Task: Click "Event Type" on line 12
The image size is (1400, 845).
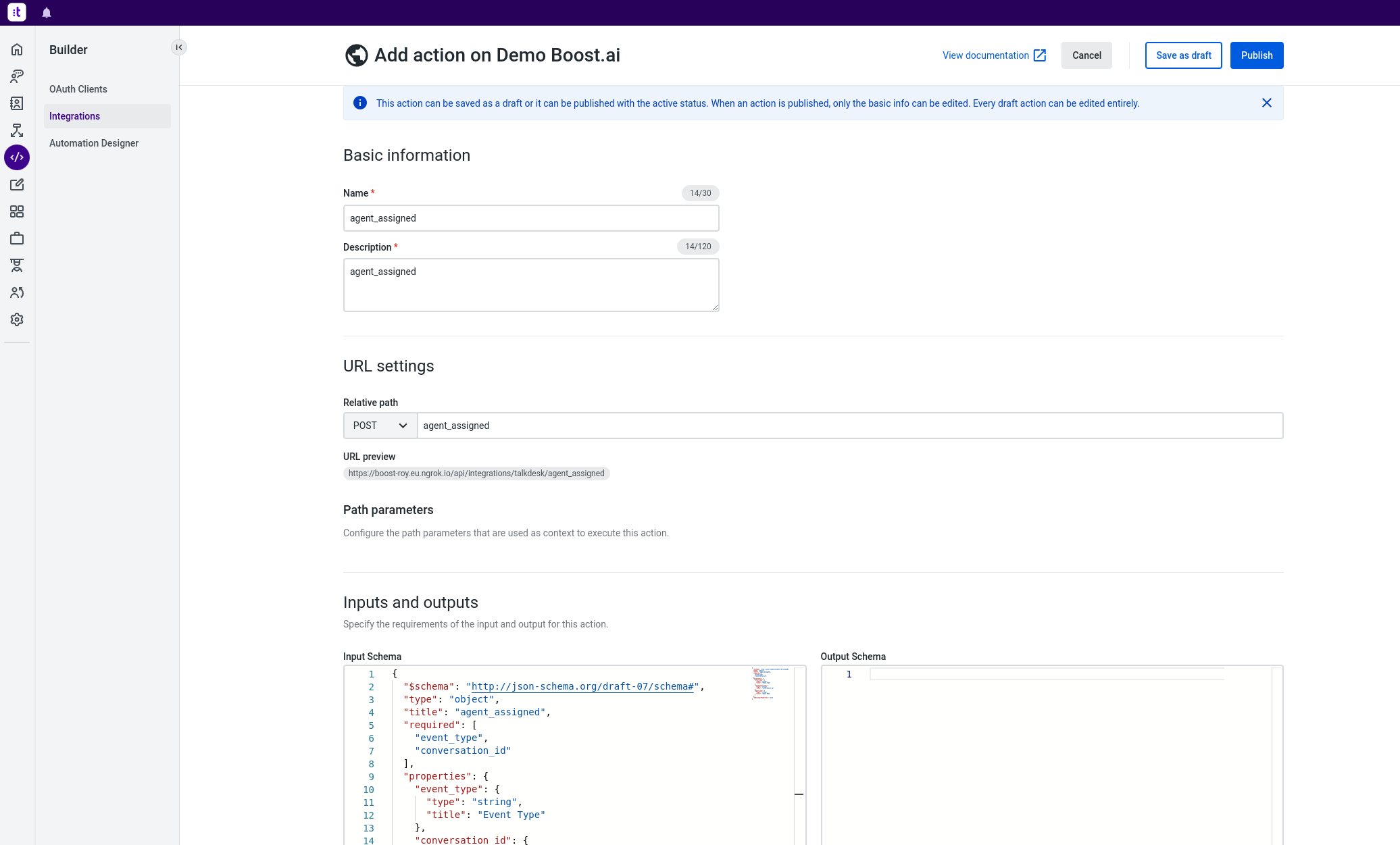Action: coord(511,815)
